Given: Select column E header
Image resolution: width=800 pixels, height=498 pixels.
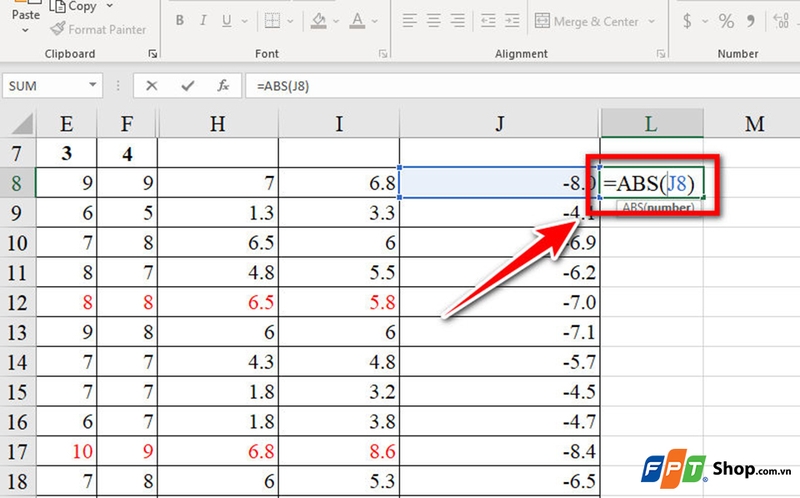Looking at the screenshot, I should click(66, 123).
